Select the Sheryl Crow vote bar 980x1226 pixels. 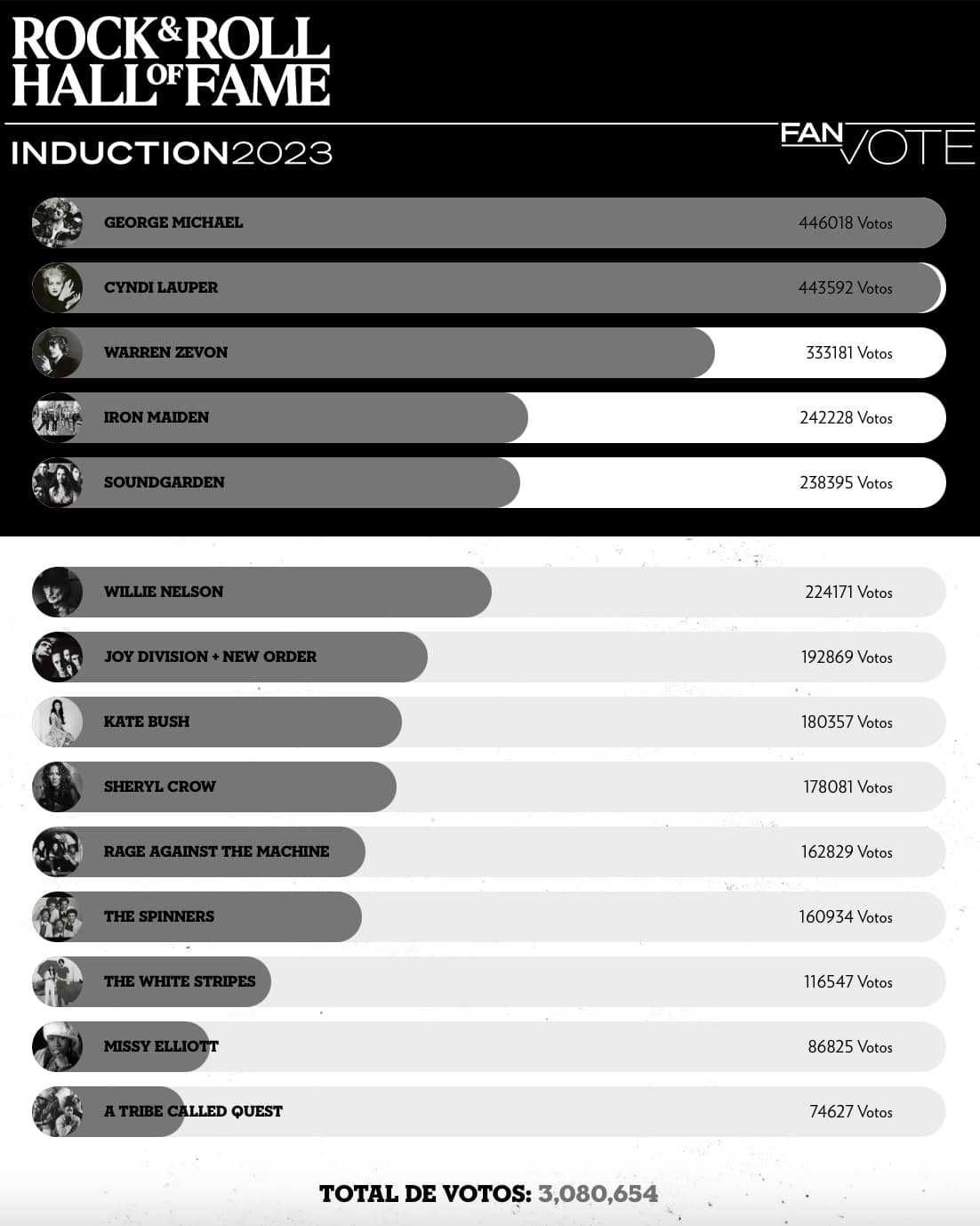point(489,786)
